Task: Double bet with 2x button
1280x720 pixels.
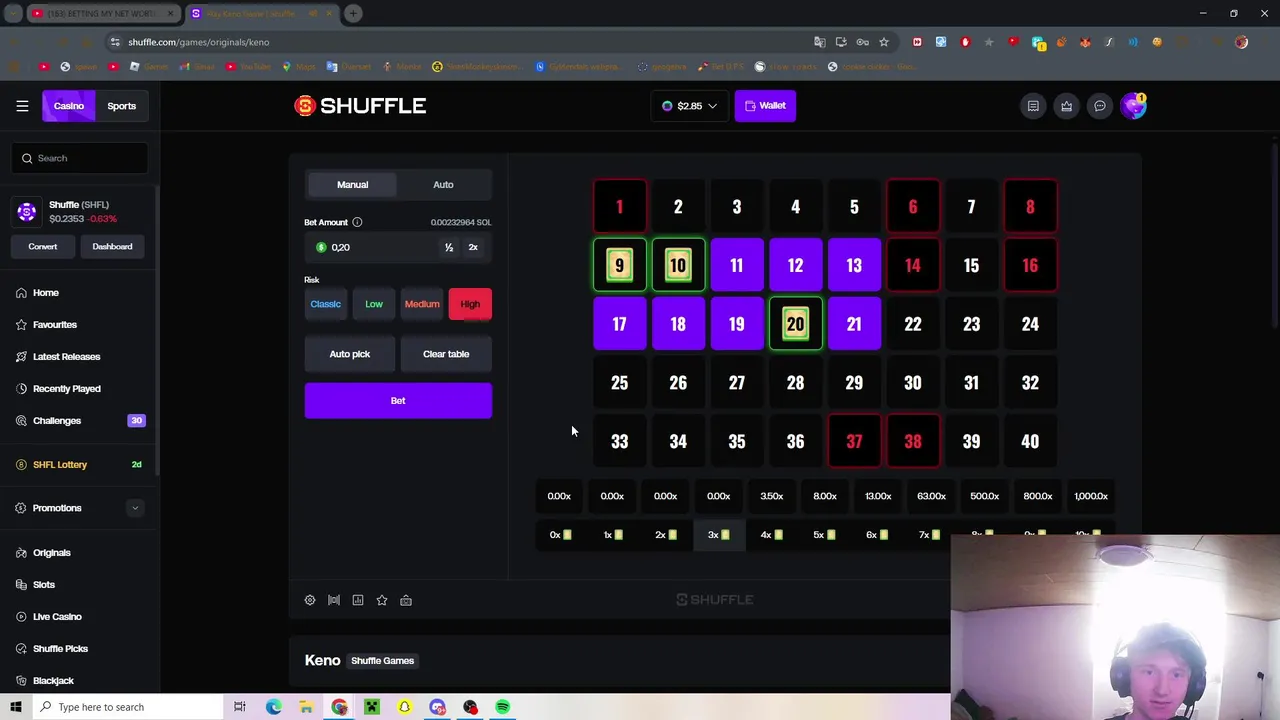Action: pos(473,247)
